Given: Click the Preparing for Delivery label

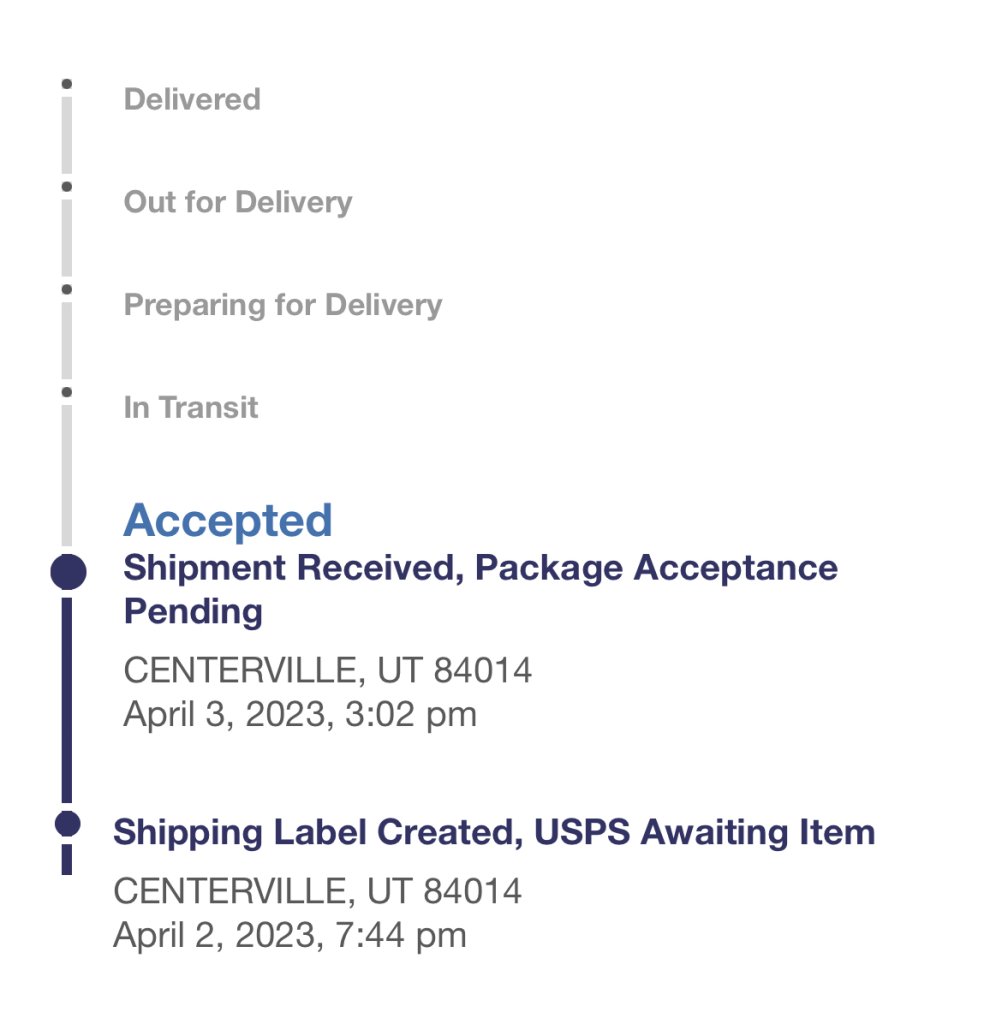Looking at the screenshot, I should pyautogui.click(x=283, y=305).
